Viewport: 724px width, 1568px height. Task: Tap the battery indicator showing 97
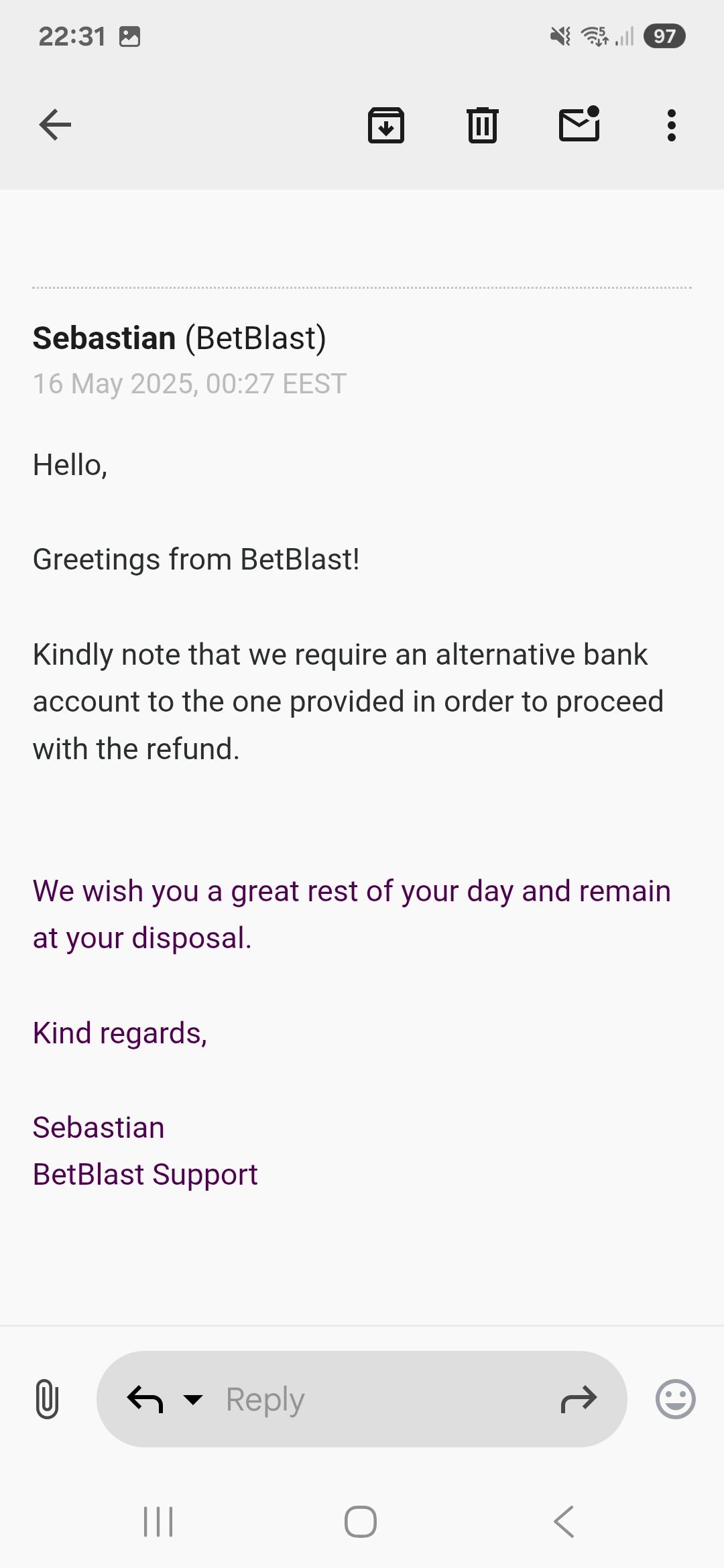click(664, 36)
